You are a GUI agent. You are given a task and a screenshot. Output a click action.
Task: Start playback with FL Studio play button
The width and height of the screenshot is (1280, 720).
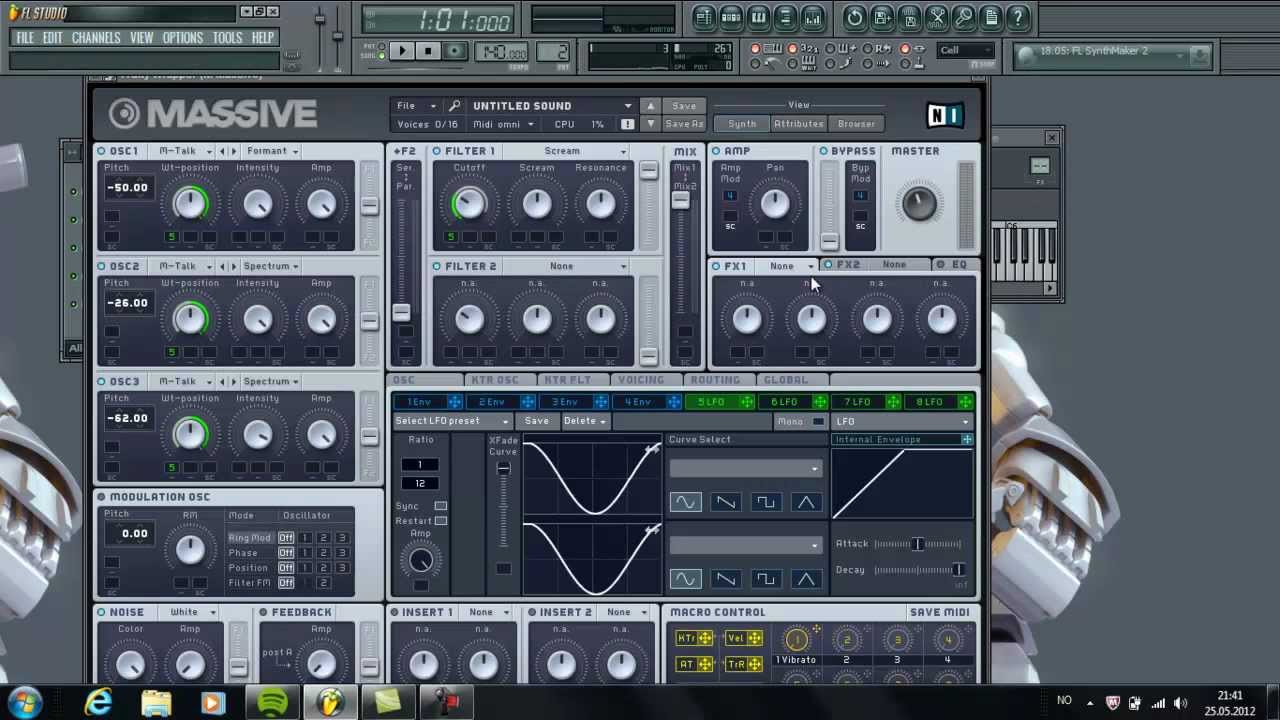coord(401,51)
